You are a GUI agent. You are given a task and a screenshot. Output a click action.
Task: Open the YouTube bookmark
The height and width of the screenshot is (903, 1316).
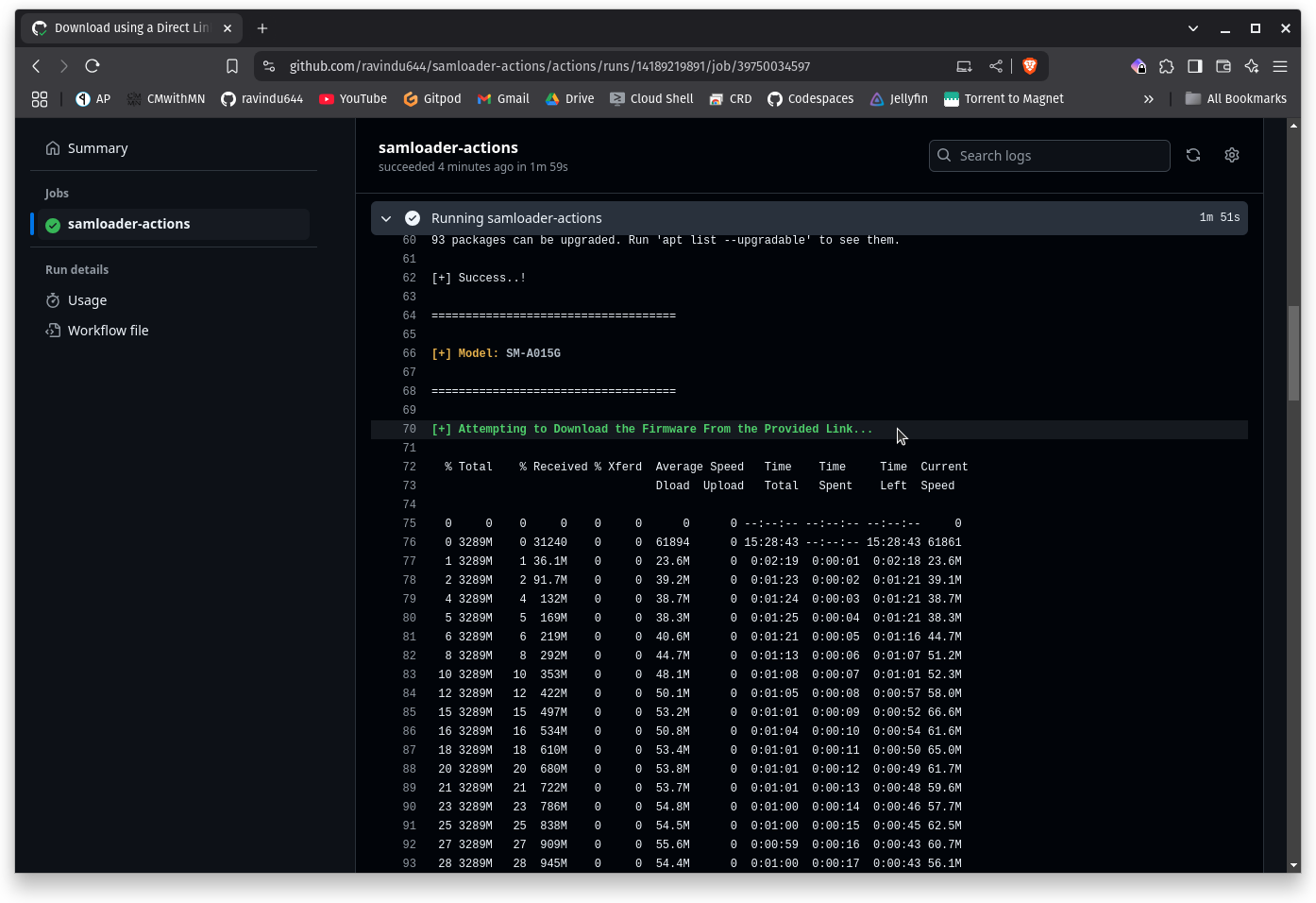pos(353,99)
